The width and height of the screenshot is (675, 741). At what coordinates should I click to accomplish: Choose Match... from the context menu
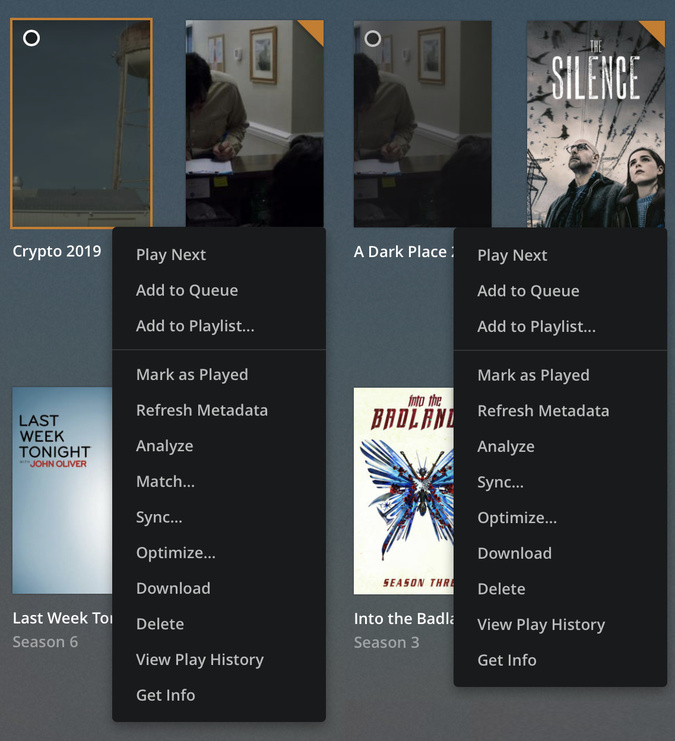coord(165,481)
